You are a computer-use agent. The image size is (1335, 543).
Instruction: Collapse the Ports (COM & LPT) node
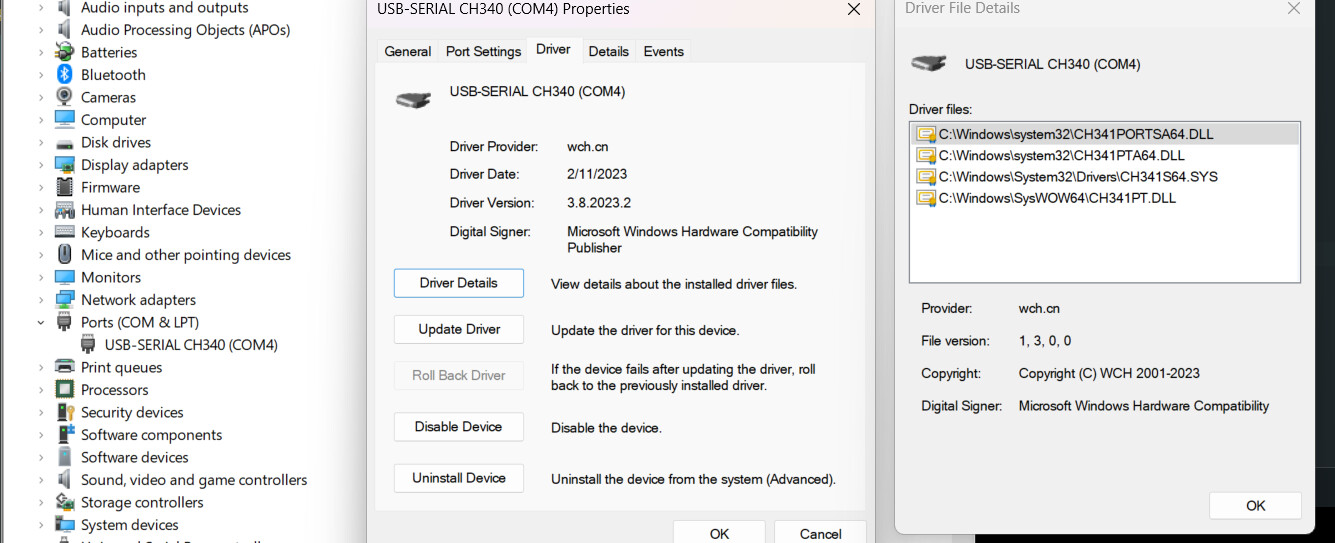(41, 322)
